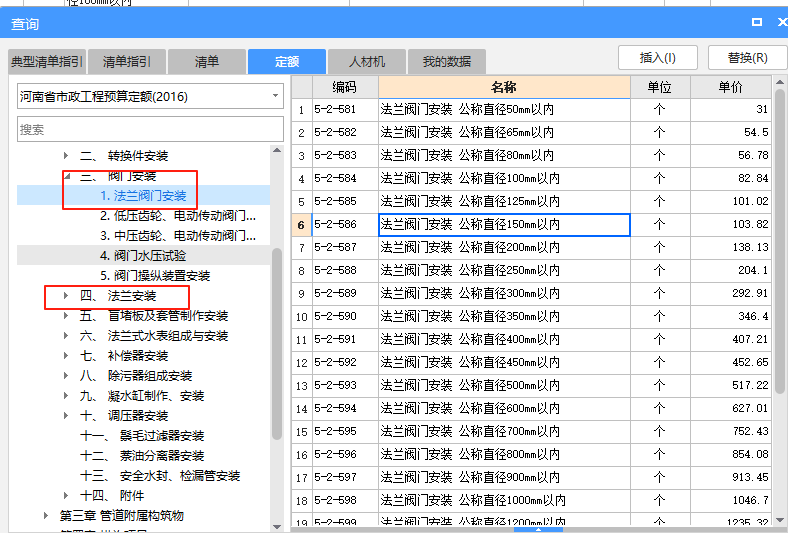Select code cell 5-2-596

345,455
